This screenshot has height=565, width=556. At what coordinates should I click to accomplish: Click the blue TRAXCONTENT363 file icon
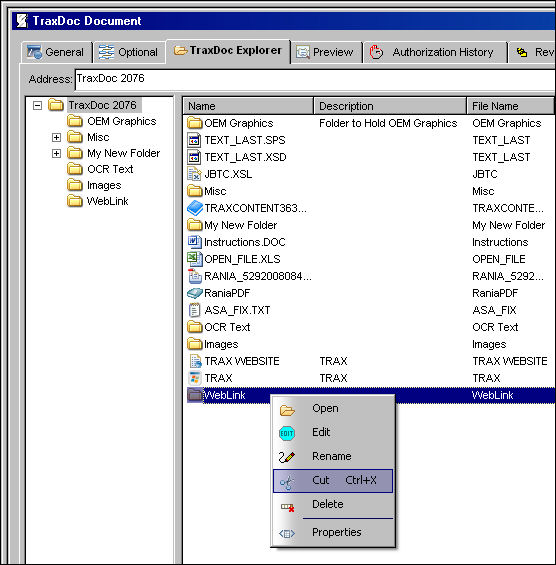[195, 208]
